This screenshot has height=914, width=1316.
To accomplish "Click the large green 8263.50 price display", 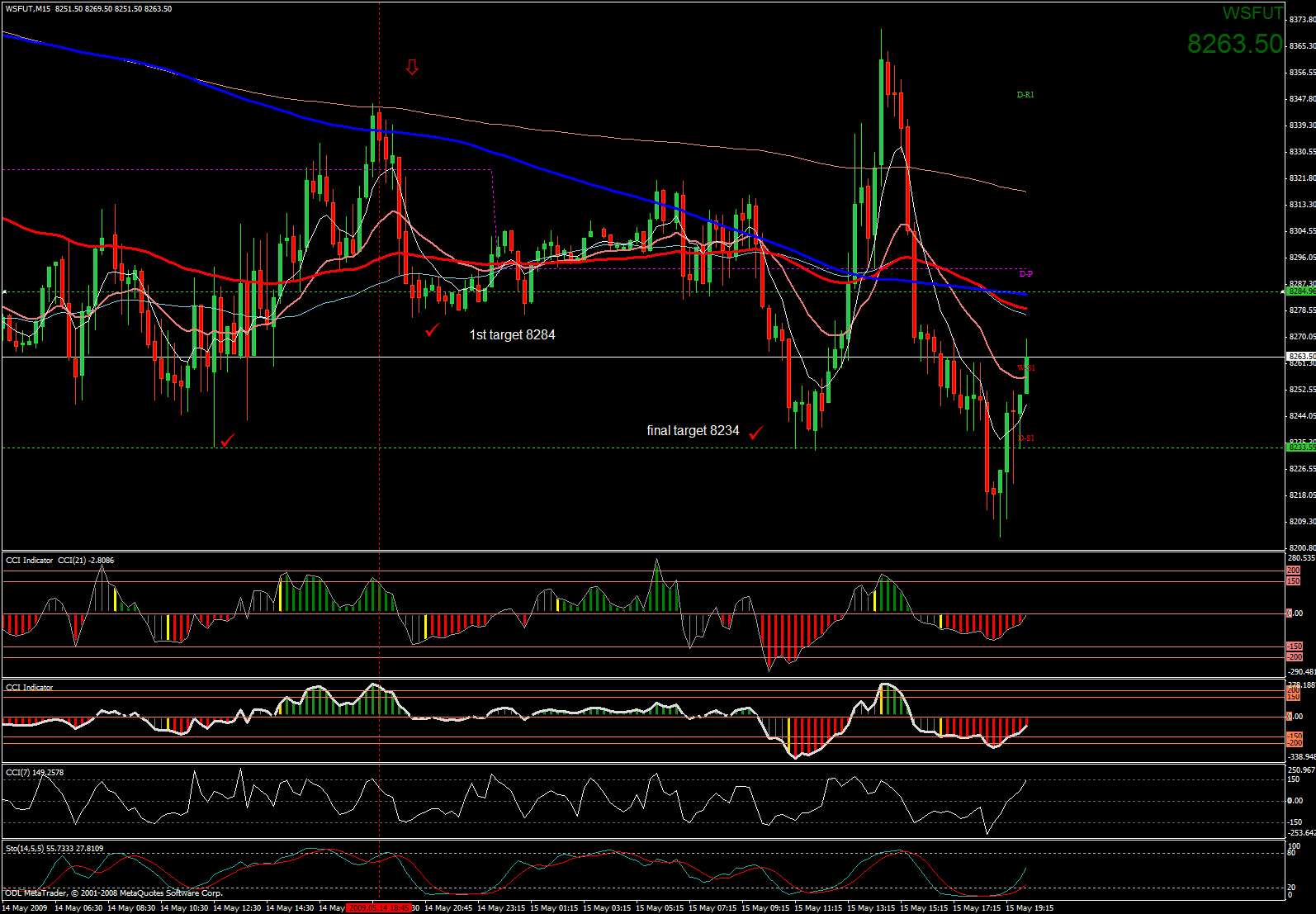I will click(x=1235, y=43).
